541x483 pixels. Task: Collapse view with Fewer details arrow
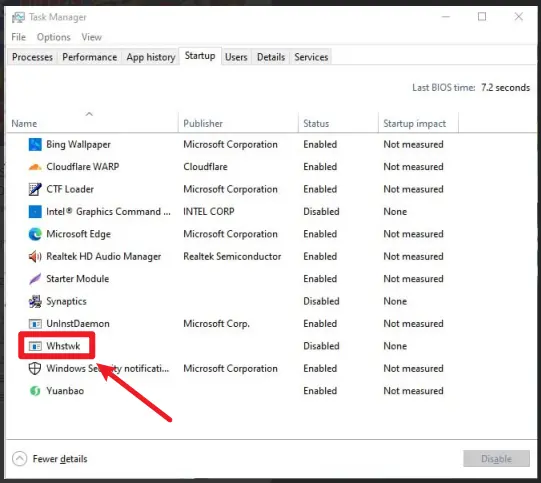click(19, 459)
